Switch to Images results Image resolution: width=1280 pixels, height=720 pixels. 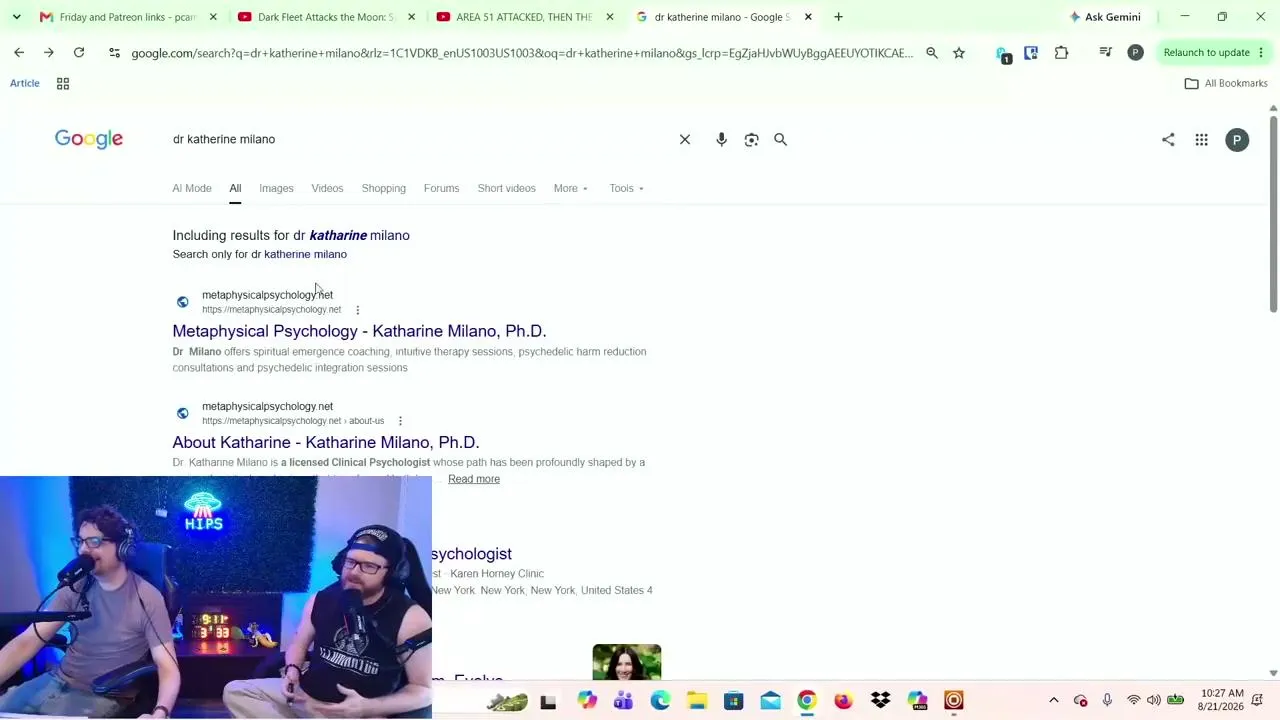pos(276,188)
